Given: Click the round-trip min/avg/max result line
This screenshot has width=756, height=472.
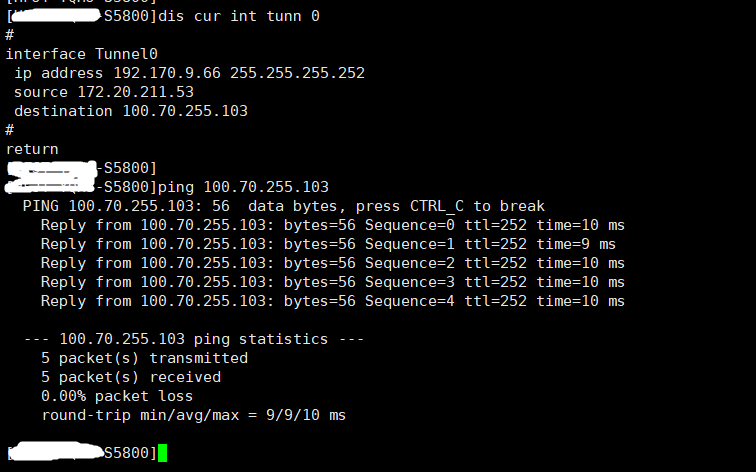Looking at the screenshot, I should pyautogui.click(x=193, y=415).
